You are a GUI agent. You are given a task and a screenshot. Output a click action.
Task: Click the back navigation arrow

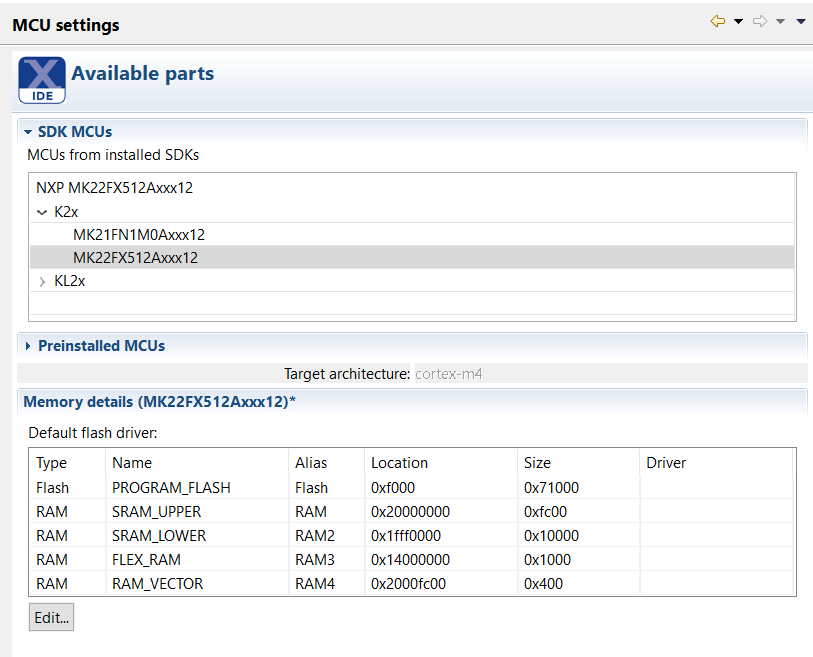point(717,22)
